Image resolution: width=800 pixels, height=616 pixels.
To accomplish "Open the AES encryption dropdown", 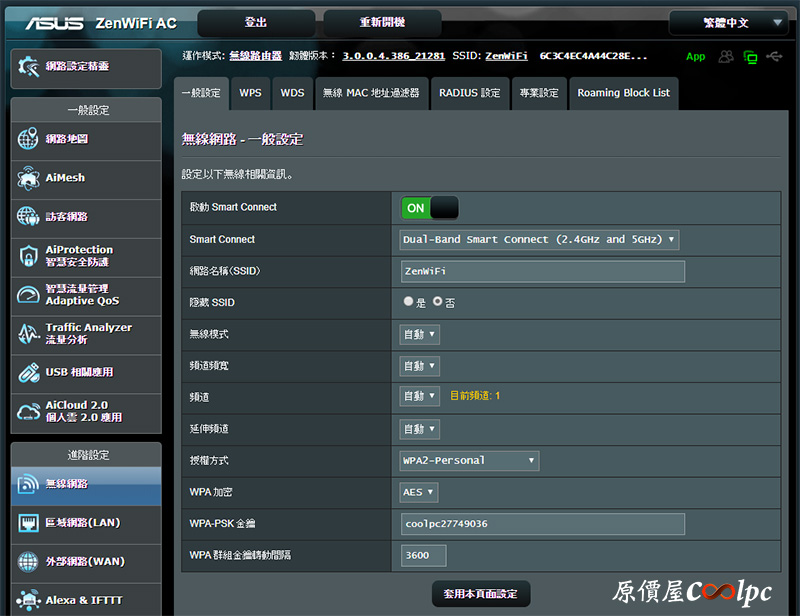I will tap(418, 492).
